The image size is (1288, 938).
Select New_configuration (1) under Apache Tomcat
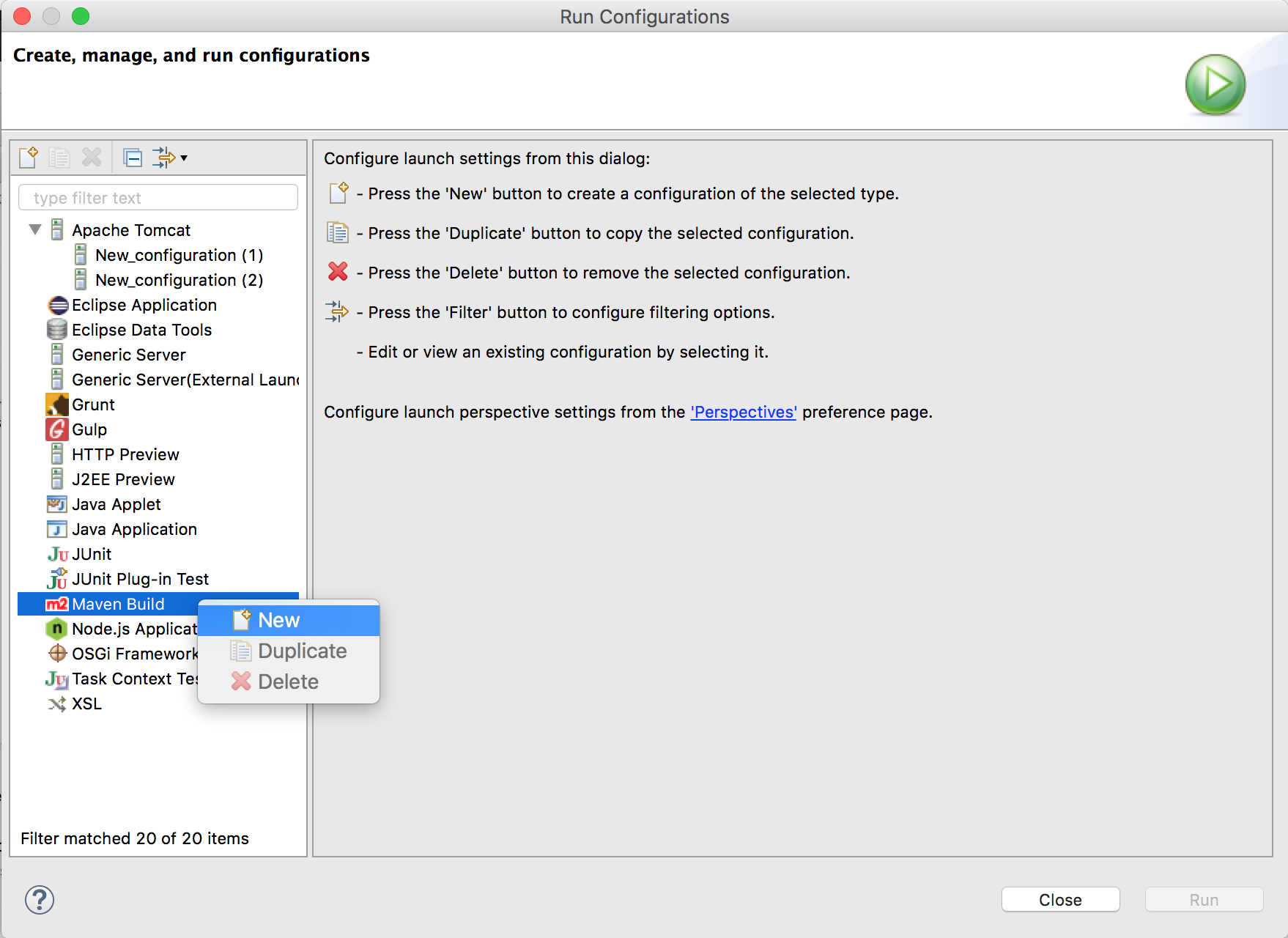[179, 255]
